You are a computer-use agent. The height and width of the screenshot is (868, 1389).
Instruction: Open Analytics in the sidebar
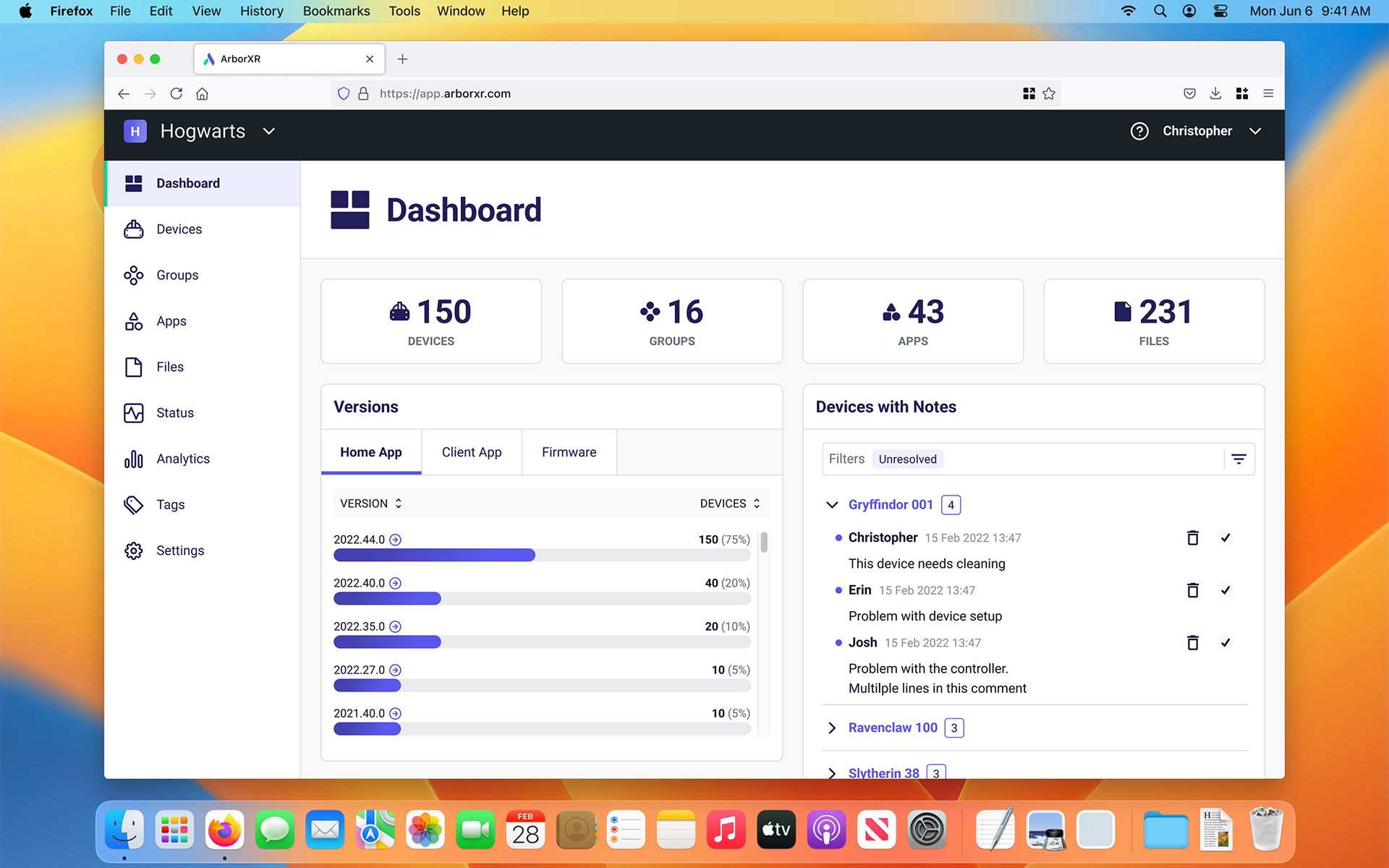pos(202,459)
